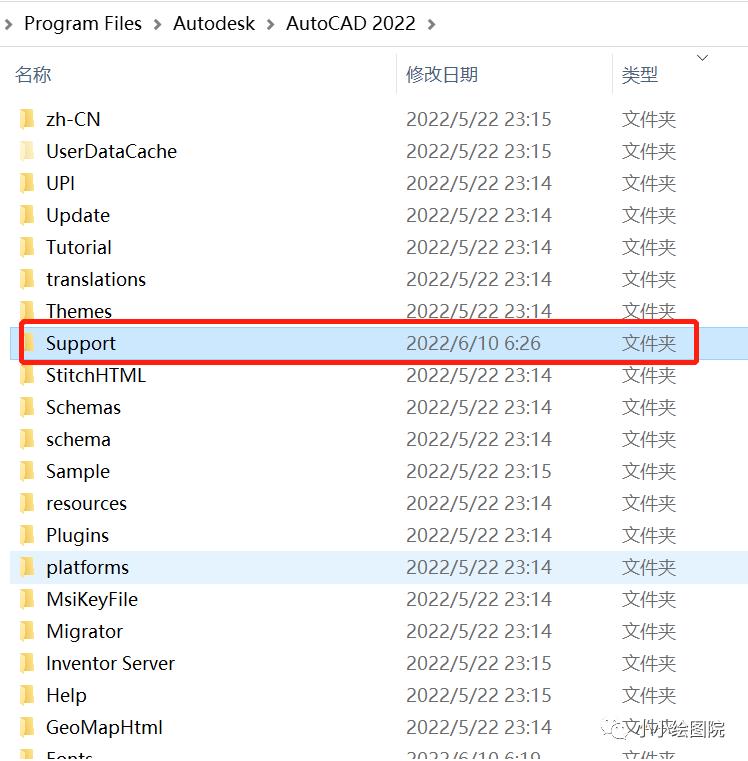Screen dimensions: 748x761
Task: Expand chevron after Program Files breadcrumb
Action: (157, 24)
